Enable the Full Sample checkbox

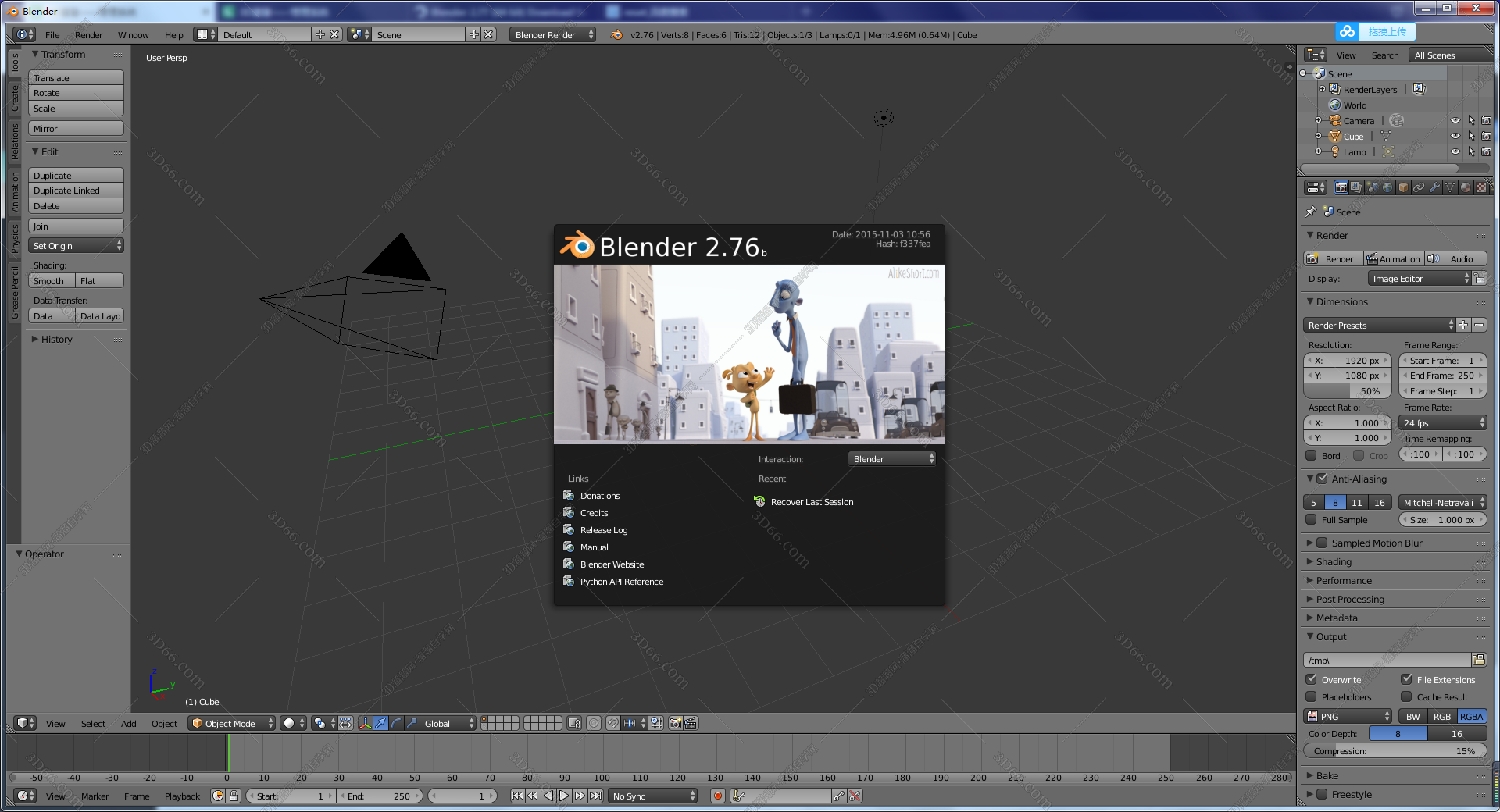1312,520
